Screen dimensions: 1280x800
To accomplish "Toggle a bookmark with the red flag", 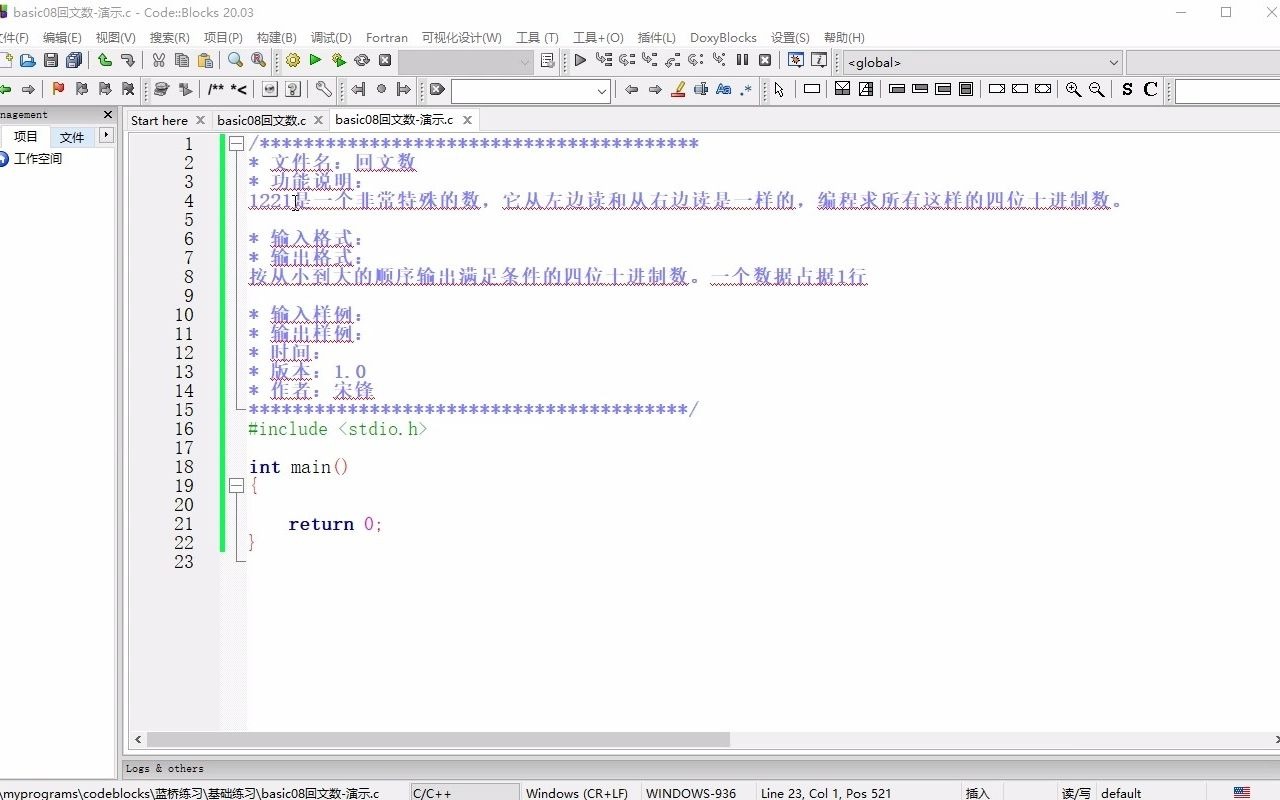I will [58, 89].
